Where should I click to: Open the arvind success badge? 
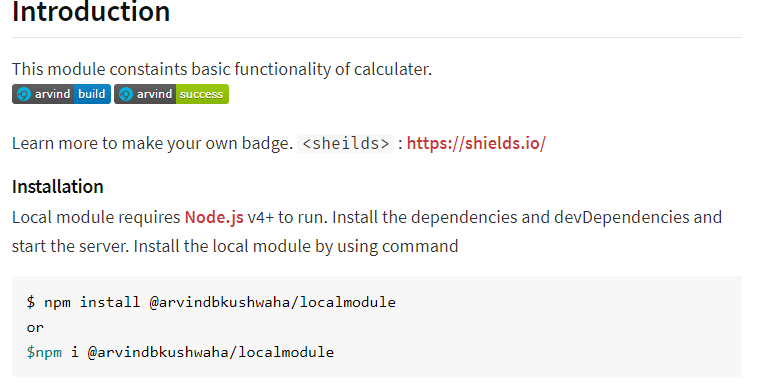[171, 94]
